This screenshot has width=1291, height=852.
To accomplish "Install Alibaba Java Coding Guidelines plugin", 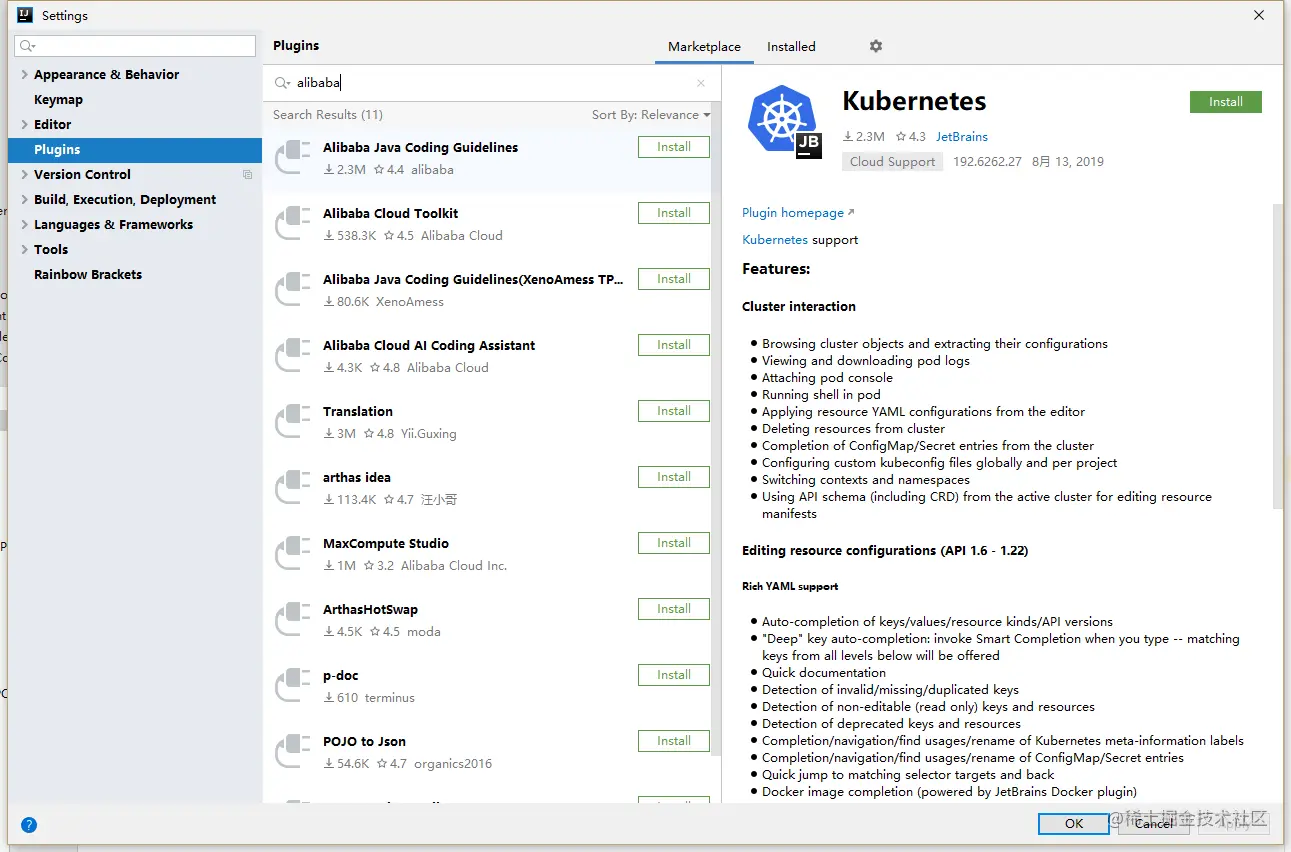I will click(674, 147).
